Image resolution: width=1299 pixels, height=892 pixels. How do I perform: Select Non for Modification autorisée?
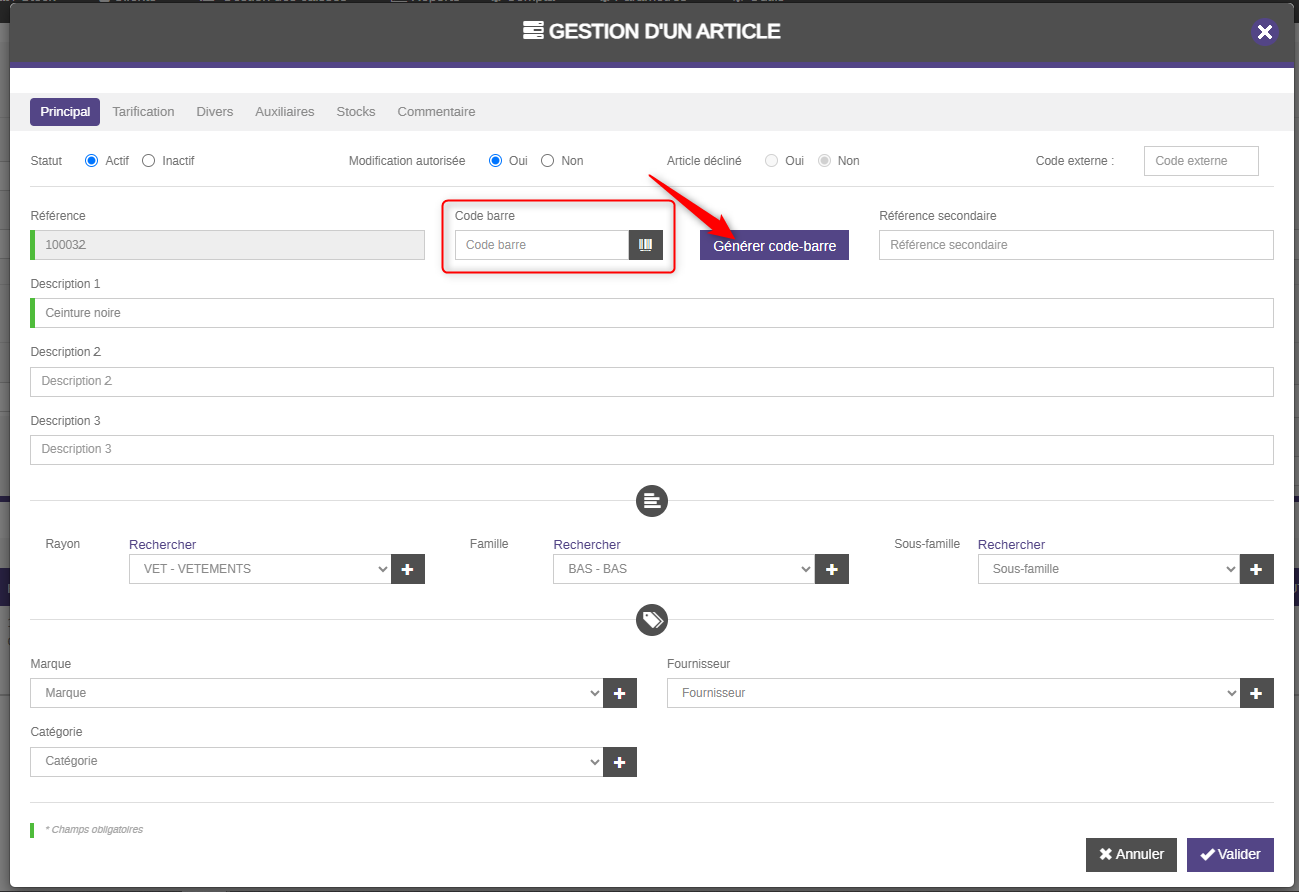point(547,161)
